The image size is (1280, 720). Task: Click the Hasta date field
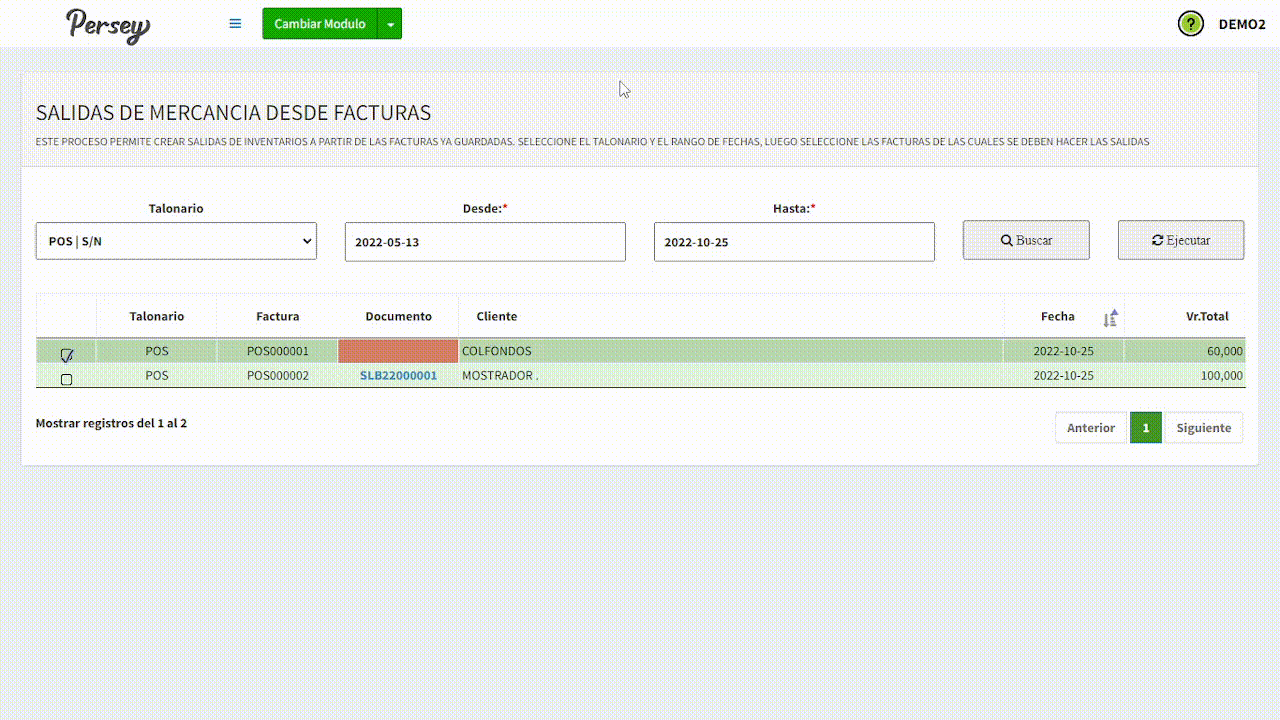[x=794, y=242]
